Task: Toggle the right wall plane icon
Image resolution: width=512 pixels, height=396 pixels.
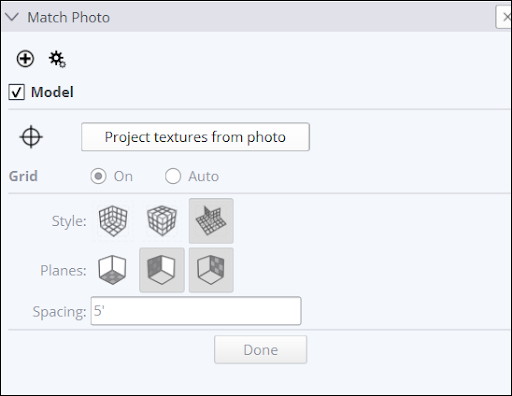Action: tap(211, 270)
